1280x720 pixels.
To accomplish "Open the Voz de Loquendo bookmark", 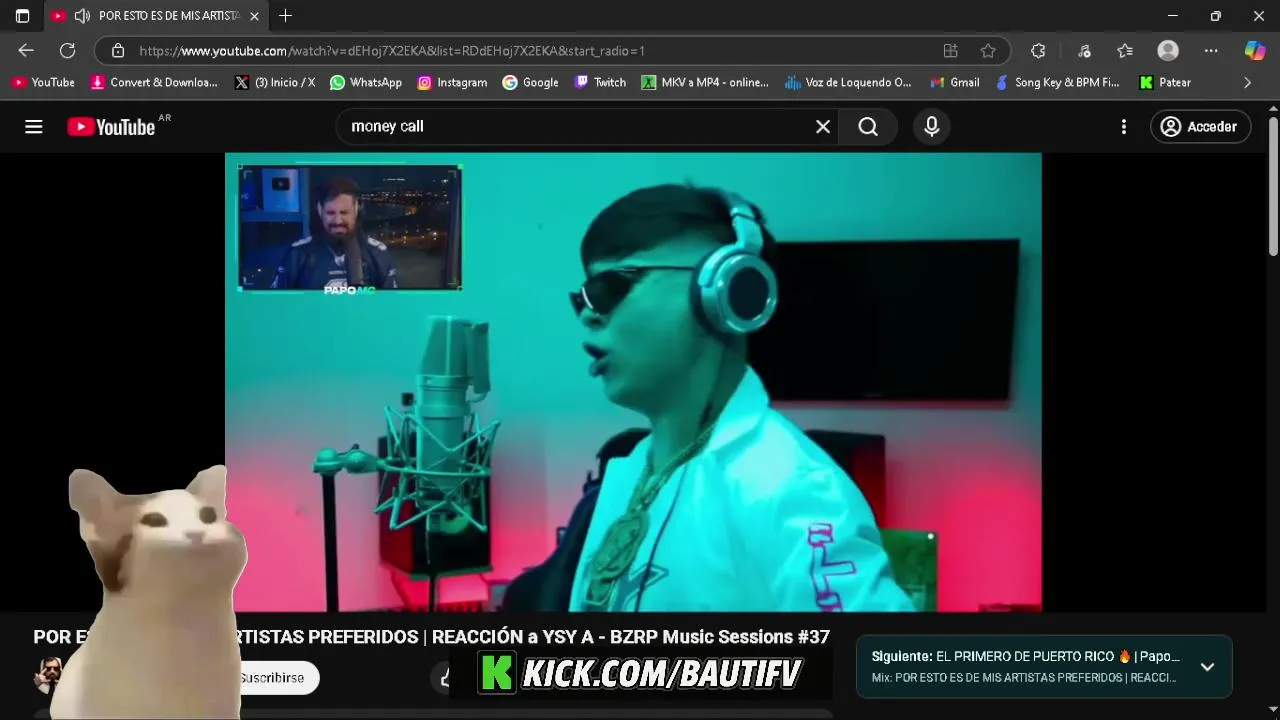I will [x=848, y=82].
